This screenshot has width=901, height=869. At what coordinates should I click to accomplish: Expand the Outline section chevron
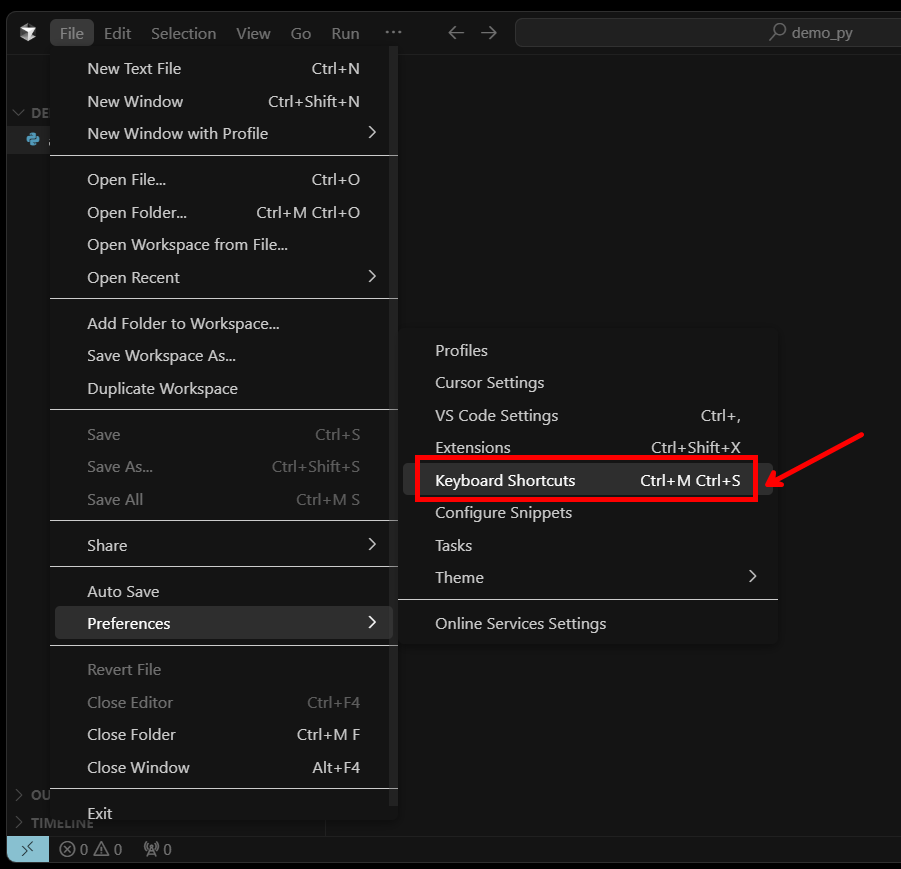pos(19,795)
